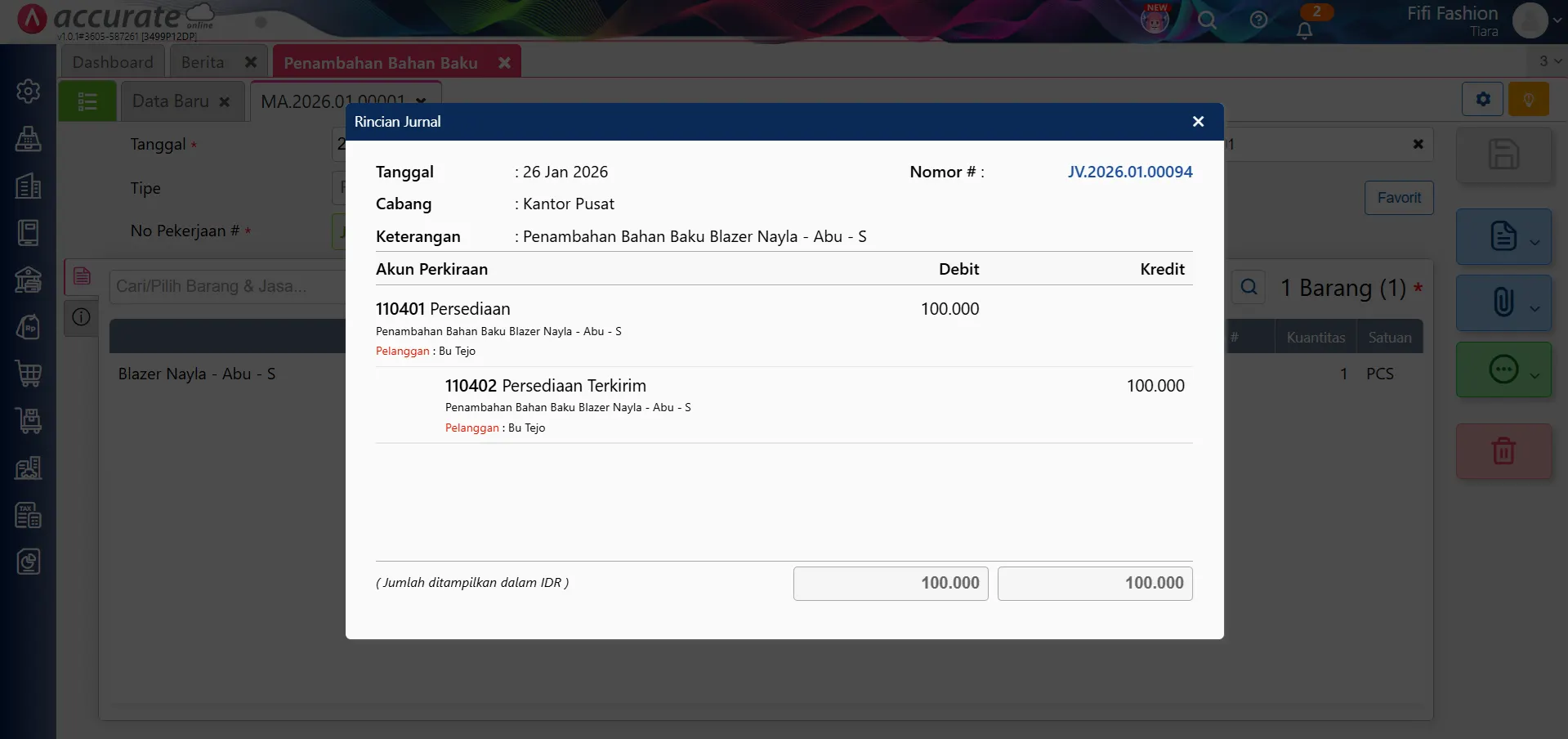Expand the document actions dropdown arrow
The height and width of the screenshot is (739, 1568).
[x=1534, y=242]
